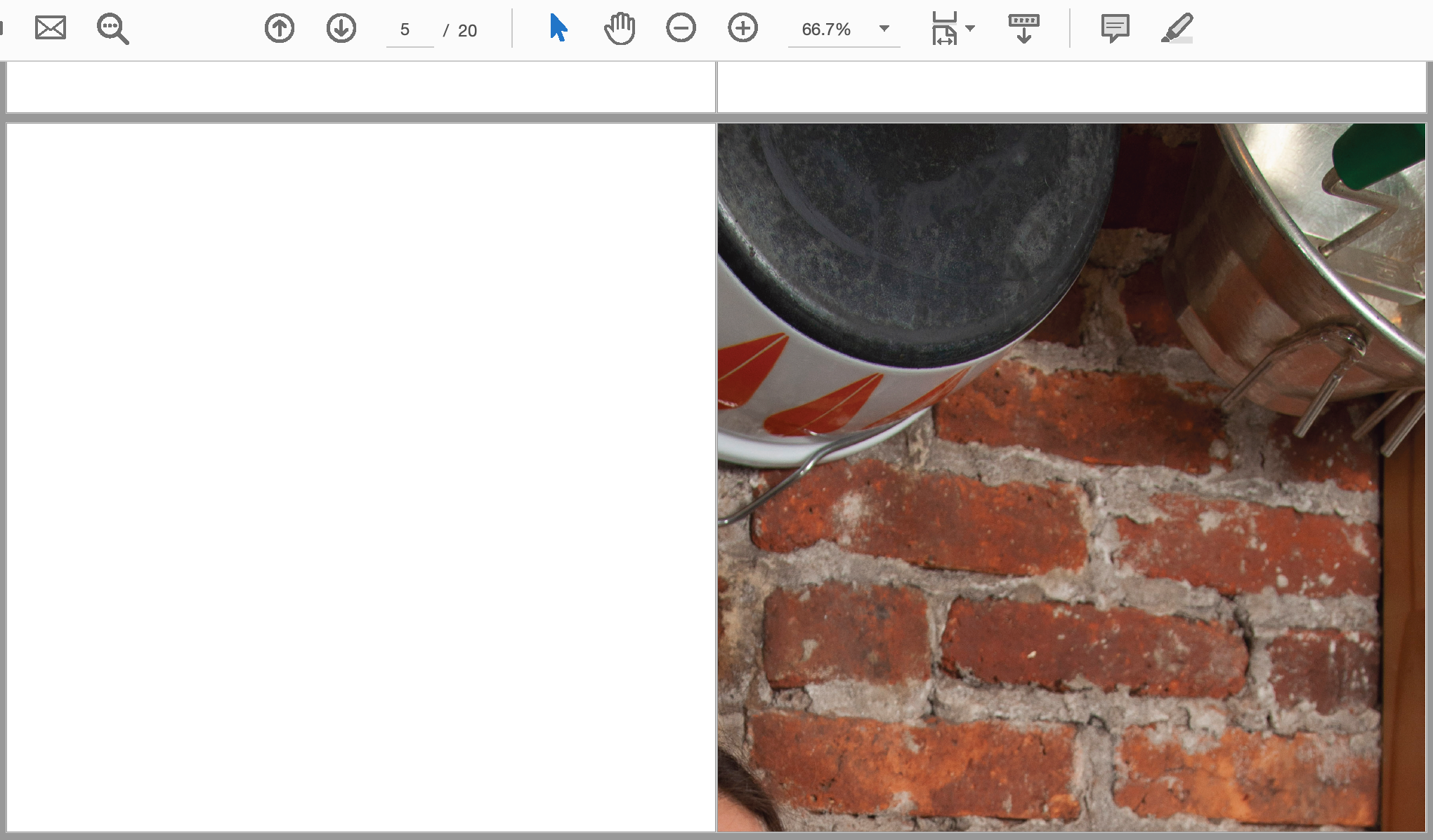This screenshot has width=1433, height=840.
Task: Click the envelope email icon
Action: 51,29
